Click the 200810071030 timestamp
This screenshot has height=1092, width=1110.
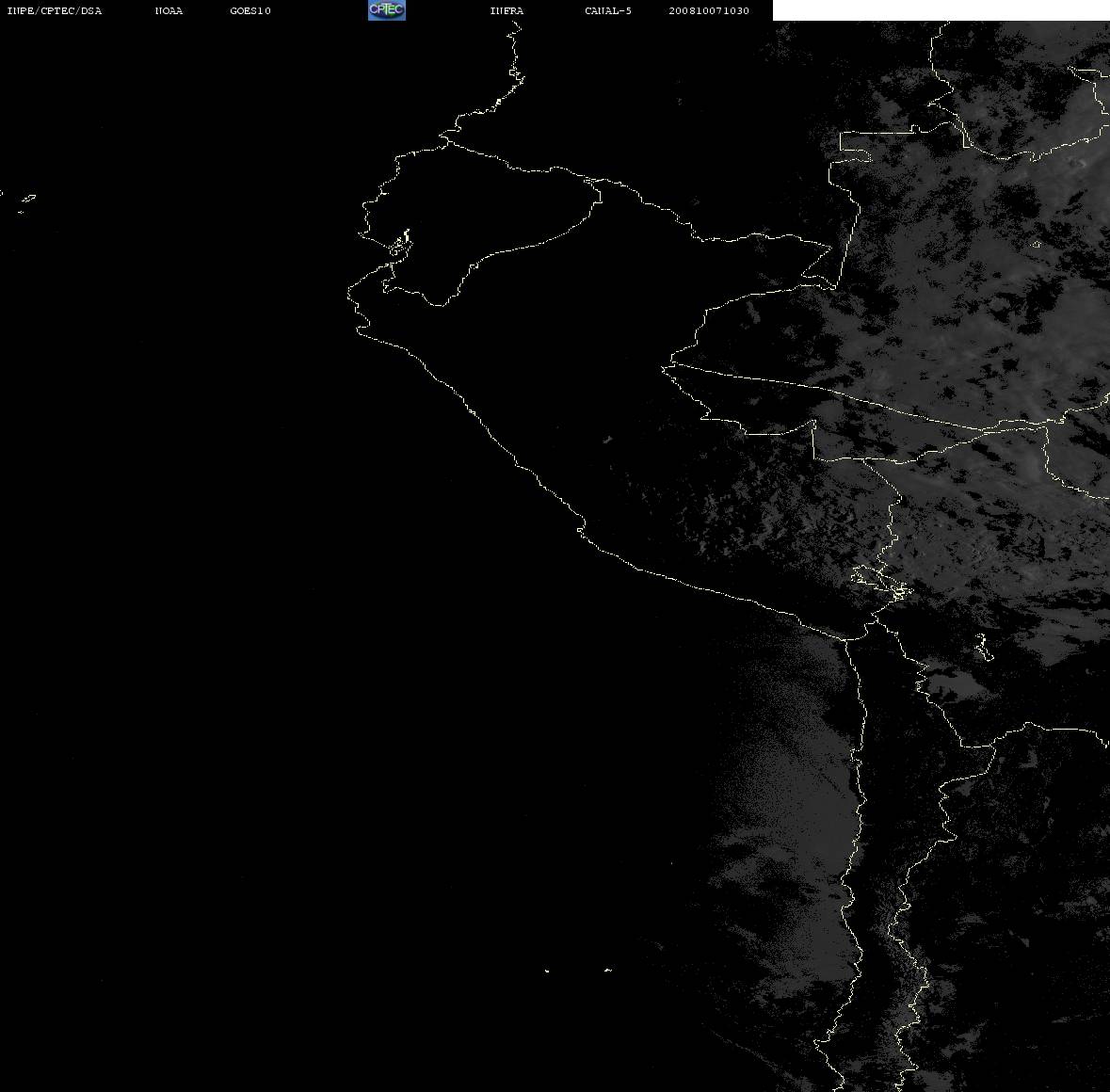tap(709, 10)
